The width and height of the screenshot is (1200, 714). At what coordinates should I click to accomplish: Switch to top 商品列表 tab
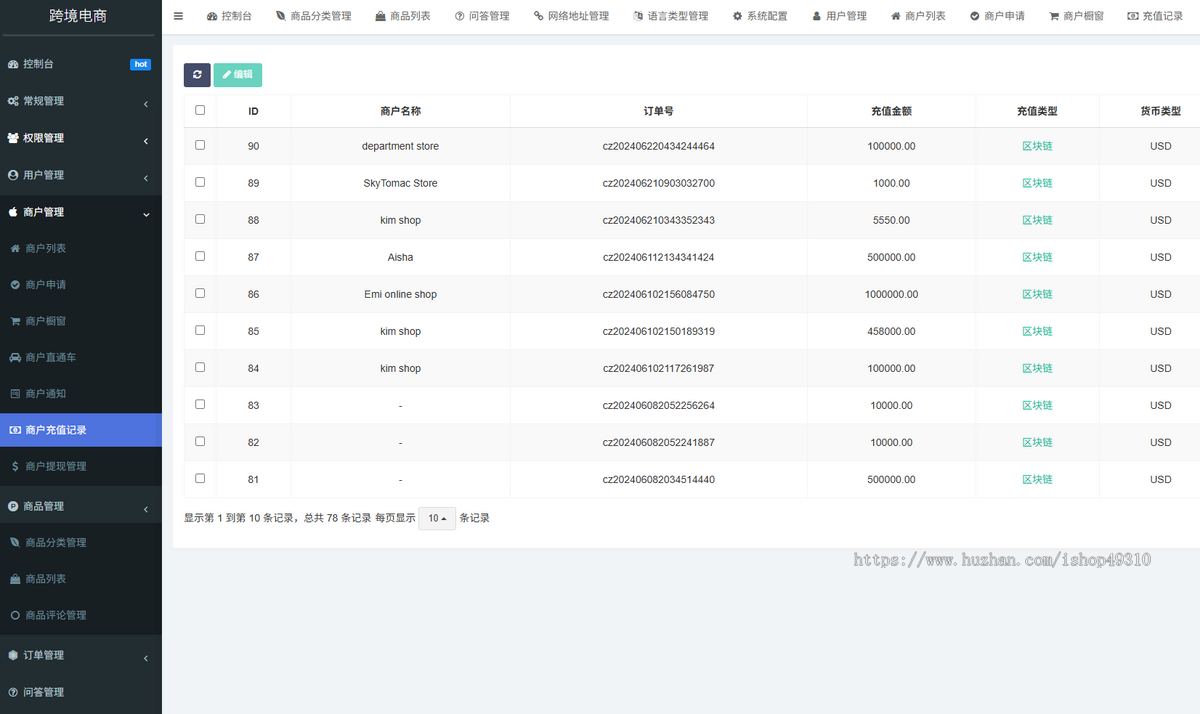point(402,16)
